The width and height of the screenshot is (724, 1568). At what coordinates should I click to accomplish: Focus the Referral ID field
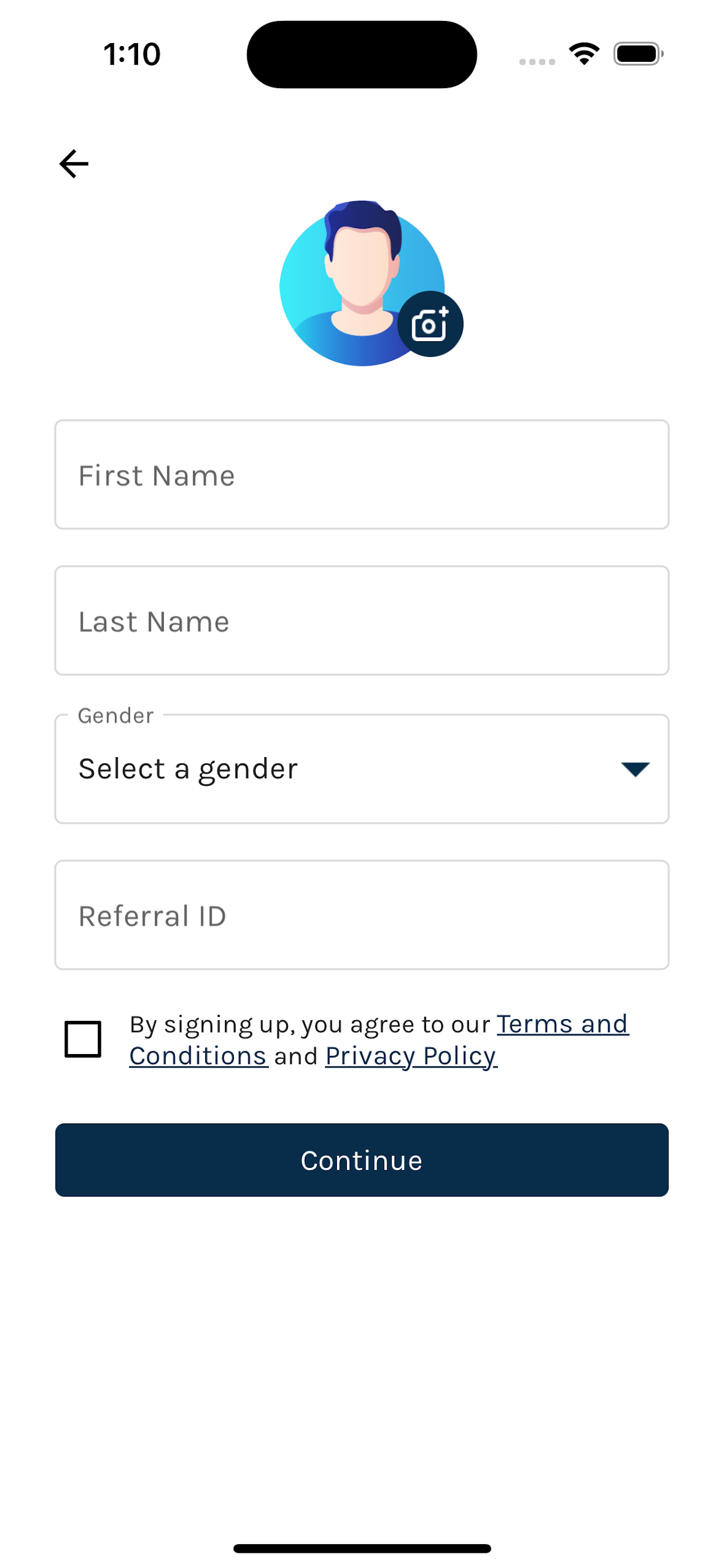[362, 915]
